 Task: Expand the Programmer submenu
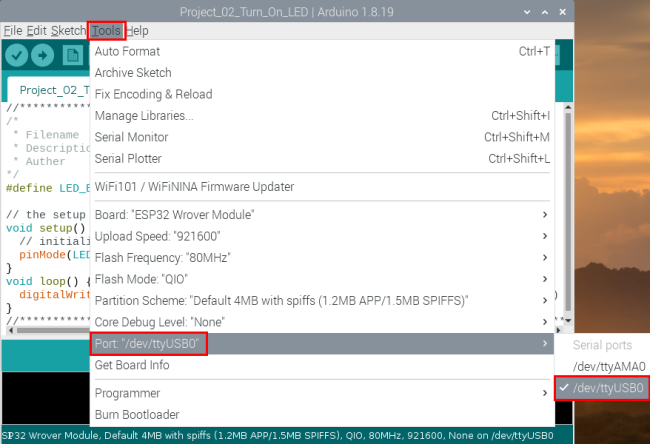coord(322,393)
